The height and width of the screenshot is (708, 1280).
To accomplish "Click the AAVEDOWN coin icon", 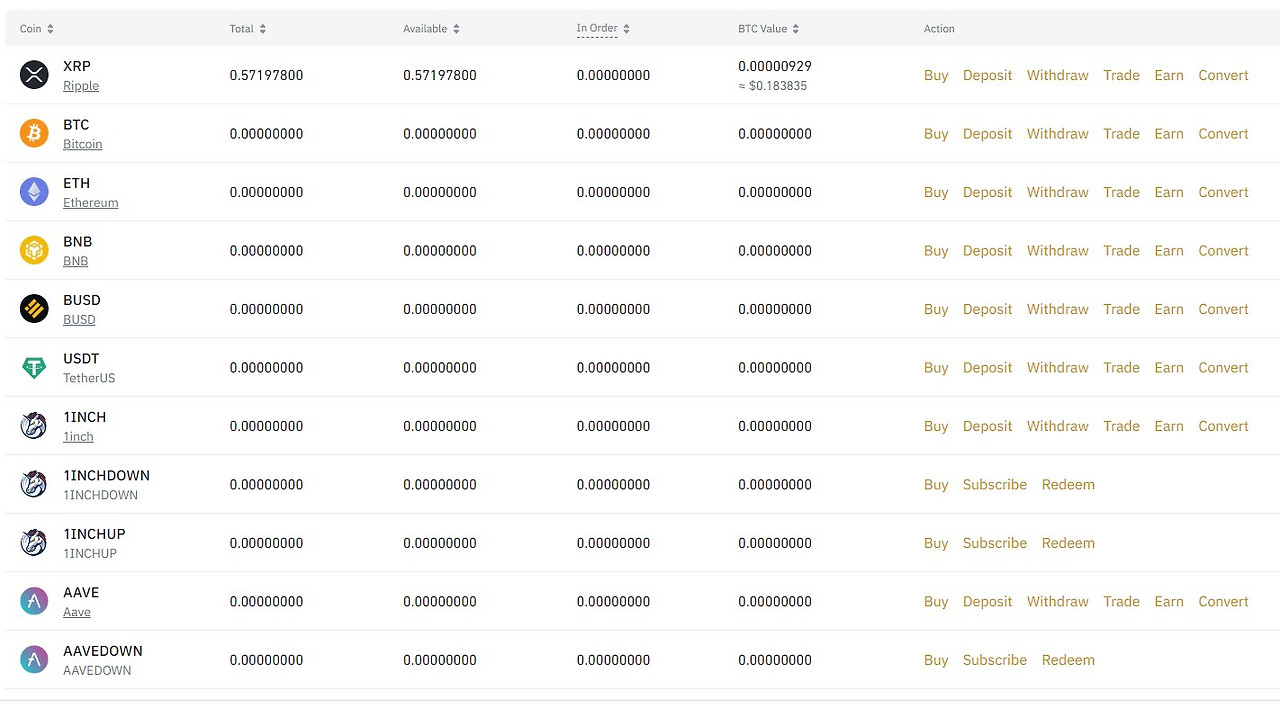I will pyautogui.click(x=34, y=660).
